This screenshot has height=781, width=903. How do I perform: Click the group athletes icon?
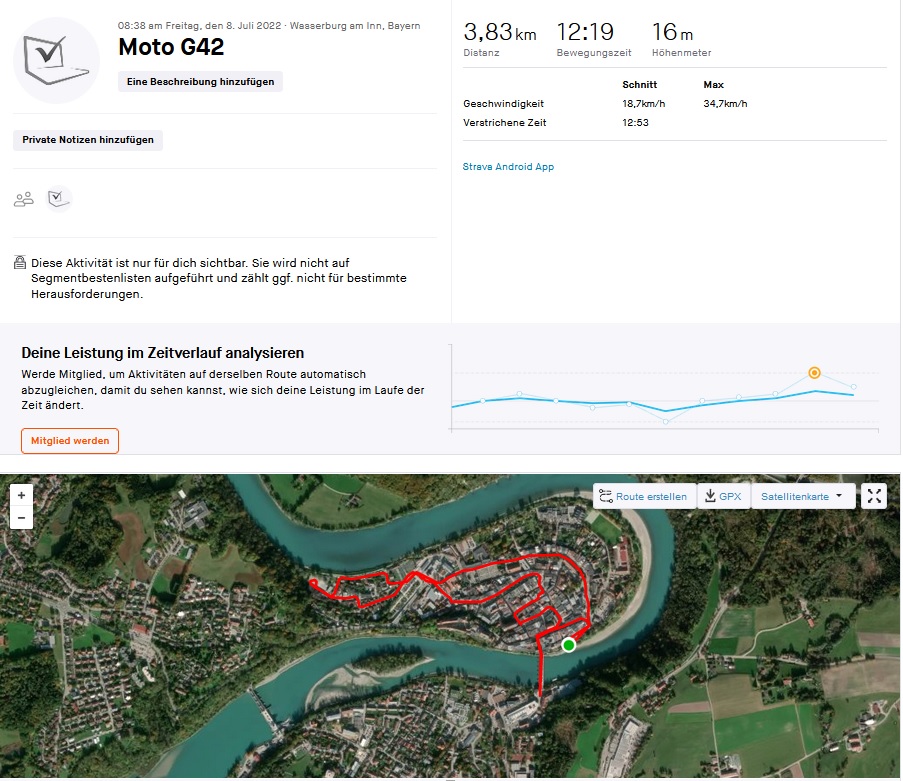[23, 199]
